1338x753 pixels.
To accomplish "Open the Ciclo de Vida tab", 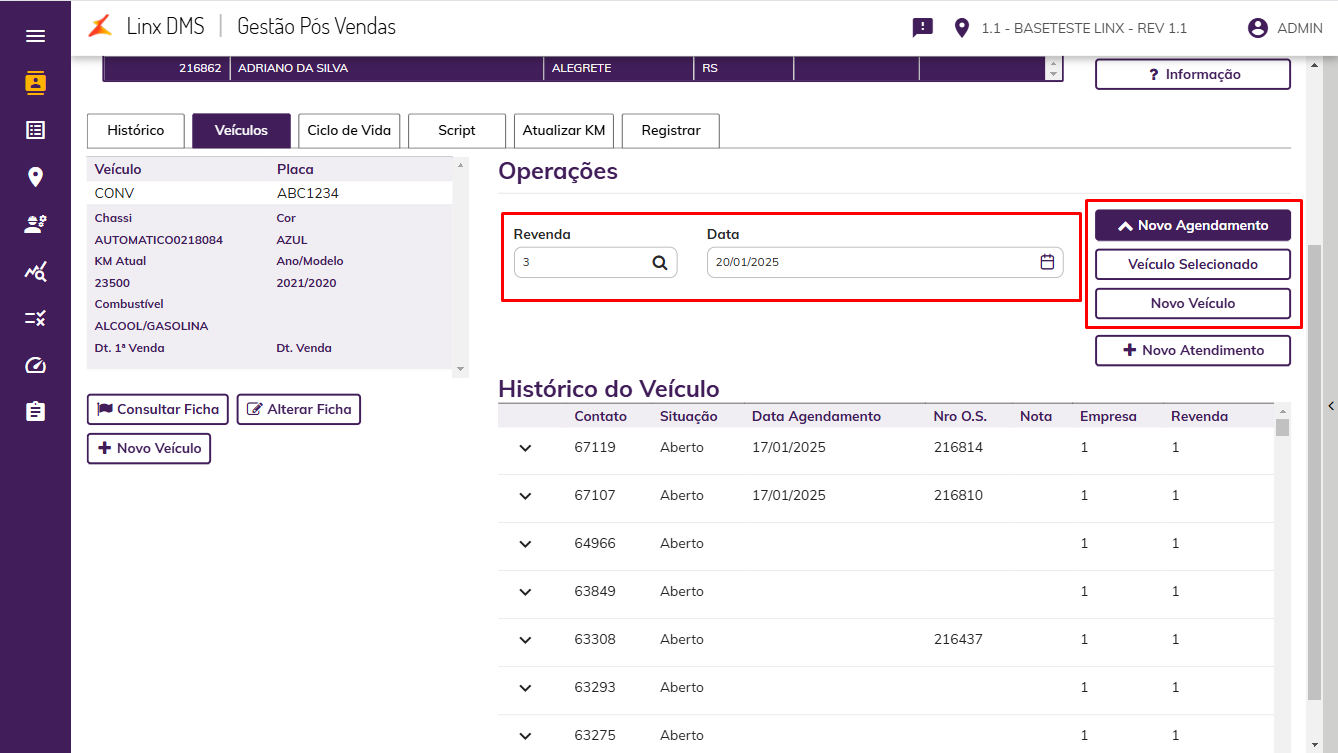I will point(350,131).
